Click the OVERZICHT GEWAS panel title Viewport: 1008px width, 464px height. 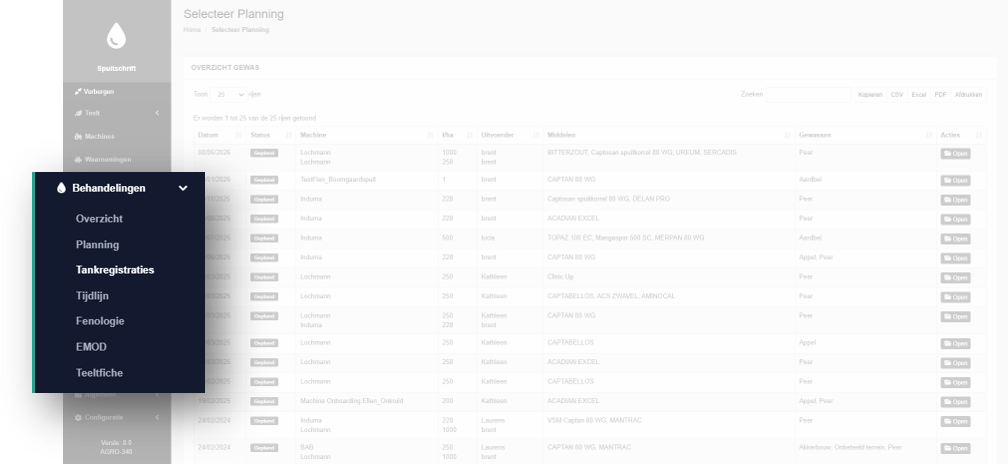coord(225,67)
